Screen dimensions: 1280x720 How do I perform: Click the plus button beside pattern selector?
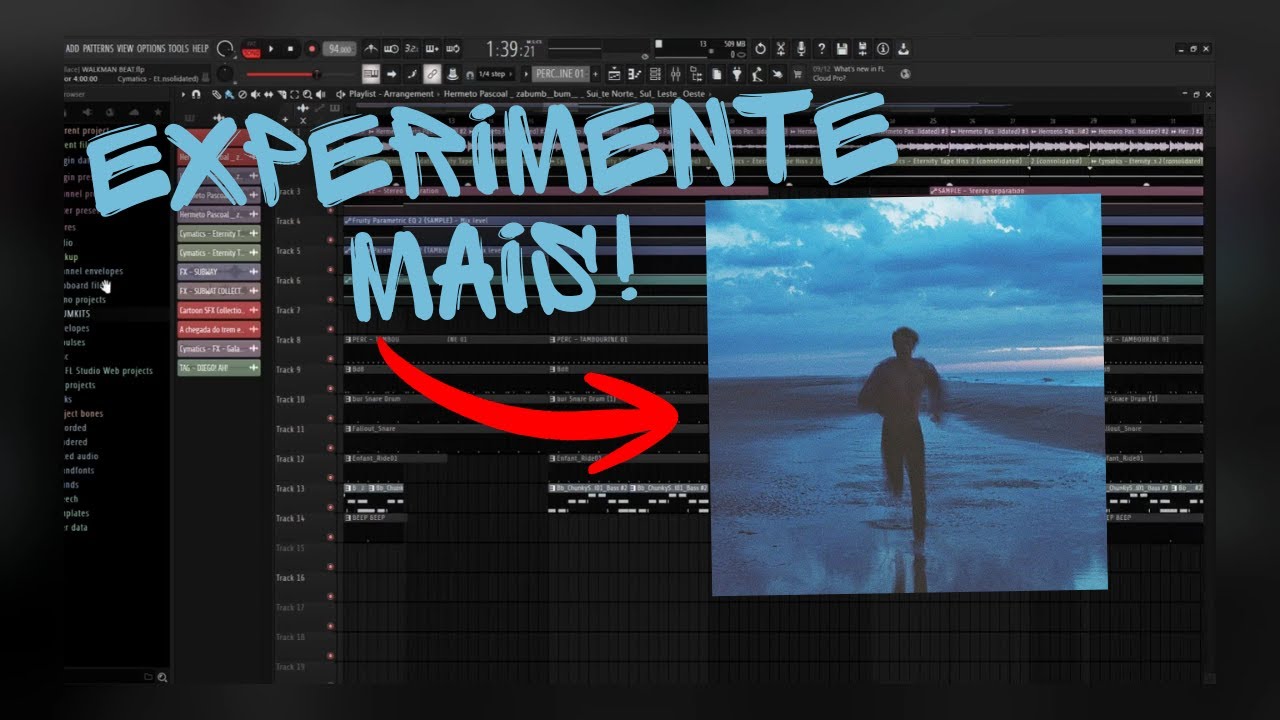(x=595, y=74)
